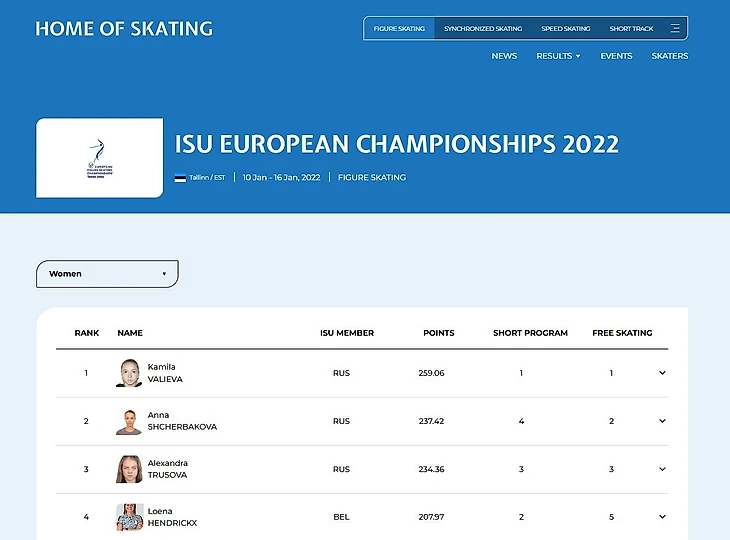Switch to Synchronized Skating tab
This screenshot has height=540, width=730.
483,29
